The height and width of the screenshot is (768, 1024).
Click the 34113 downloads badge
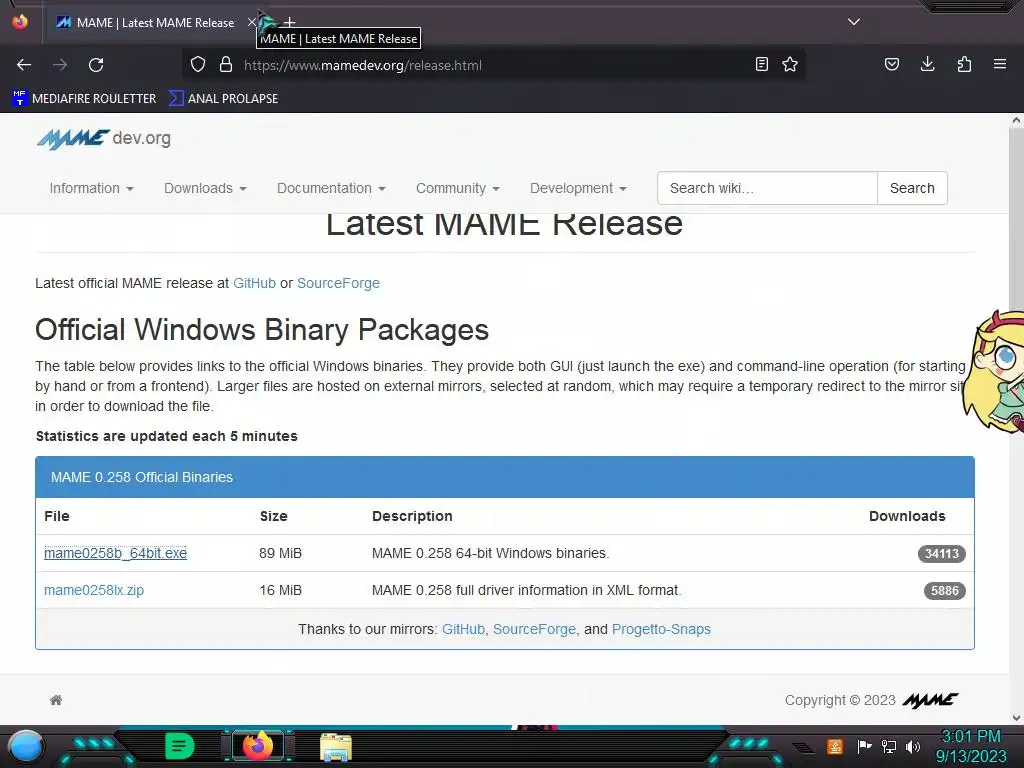click(x=942, y=554)
